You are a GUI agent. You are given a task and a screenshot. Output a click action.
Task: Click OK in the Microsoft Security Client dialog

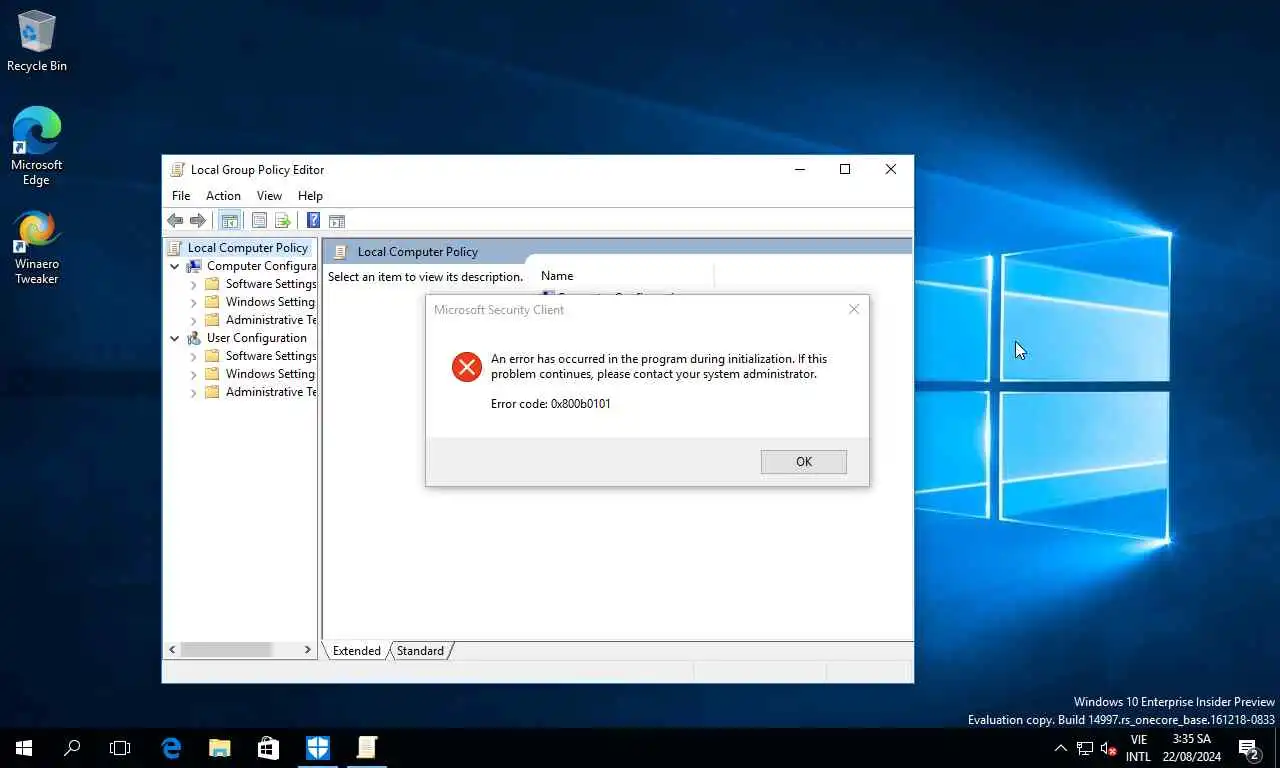(804, 462)
